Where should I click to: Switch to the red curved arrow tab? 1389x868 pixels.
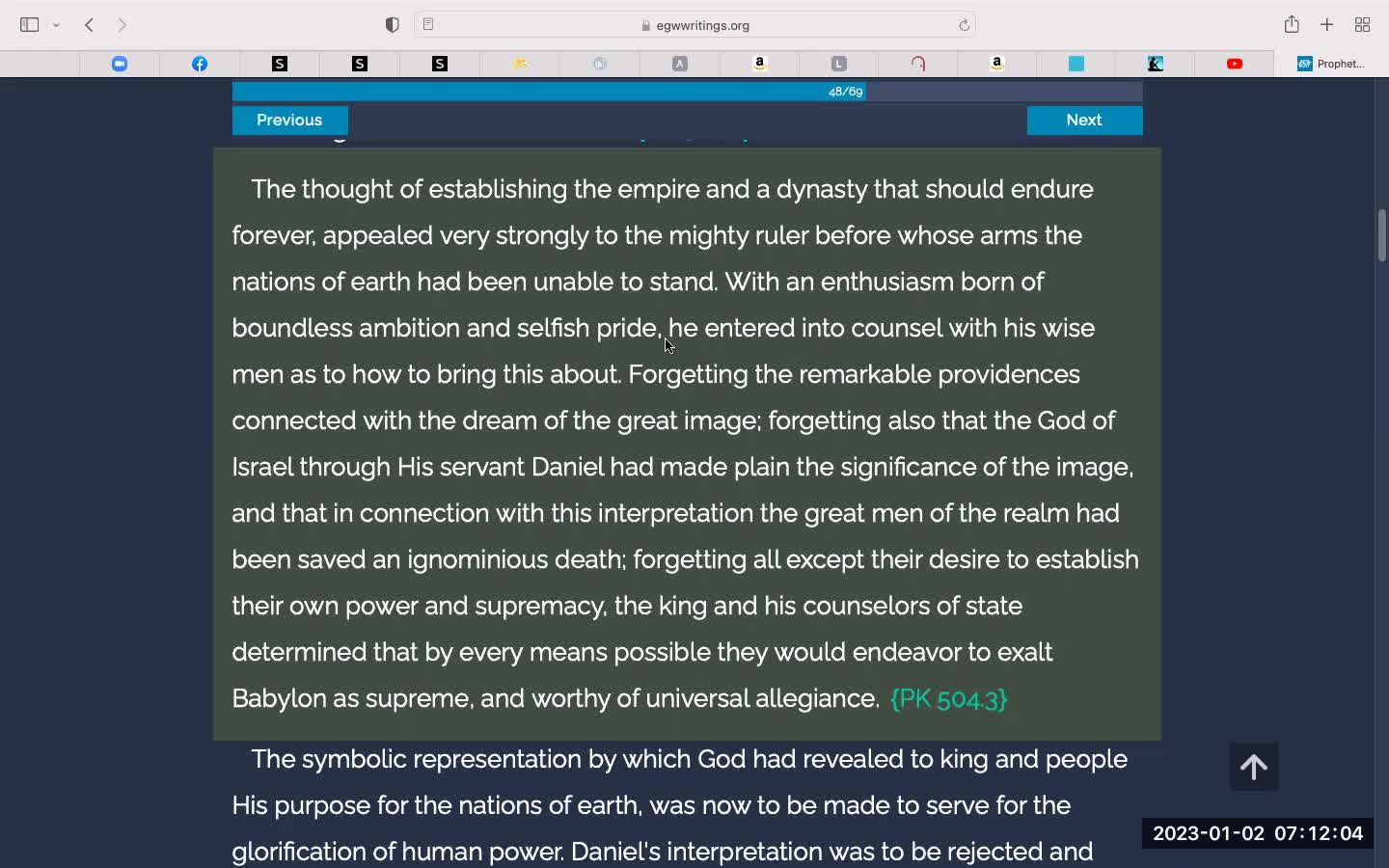click(918, 64)
